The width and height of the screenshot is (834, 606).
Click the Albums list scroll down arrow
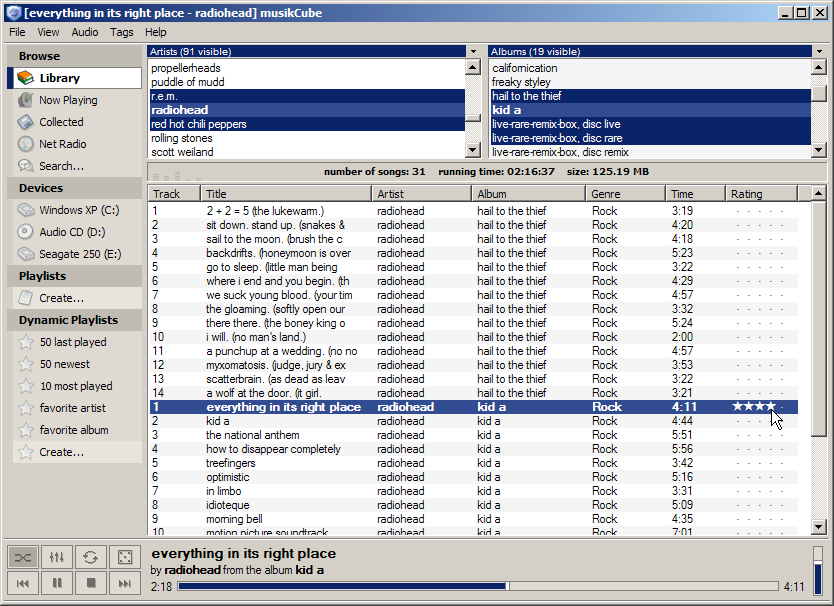(x=819, y=151)
